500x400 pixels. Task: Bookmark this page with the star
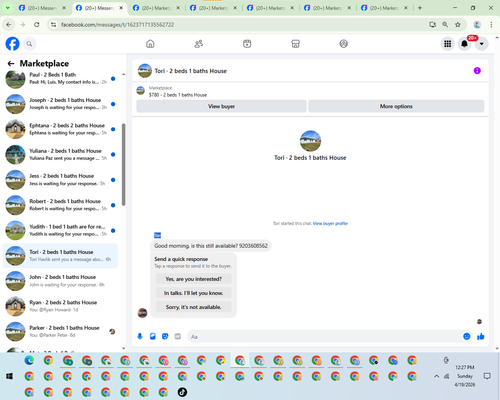pos(458,24)
